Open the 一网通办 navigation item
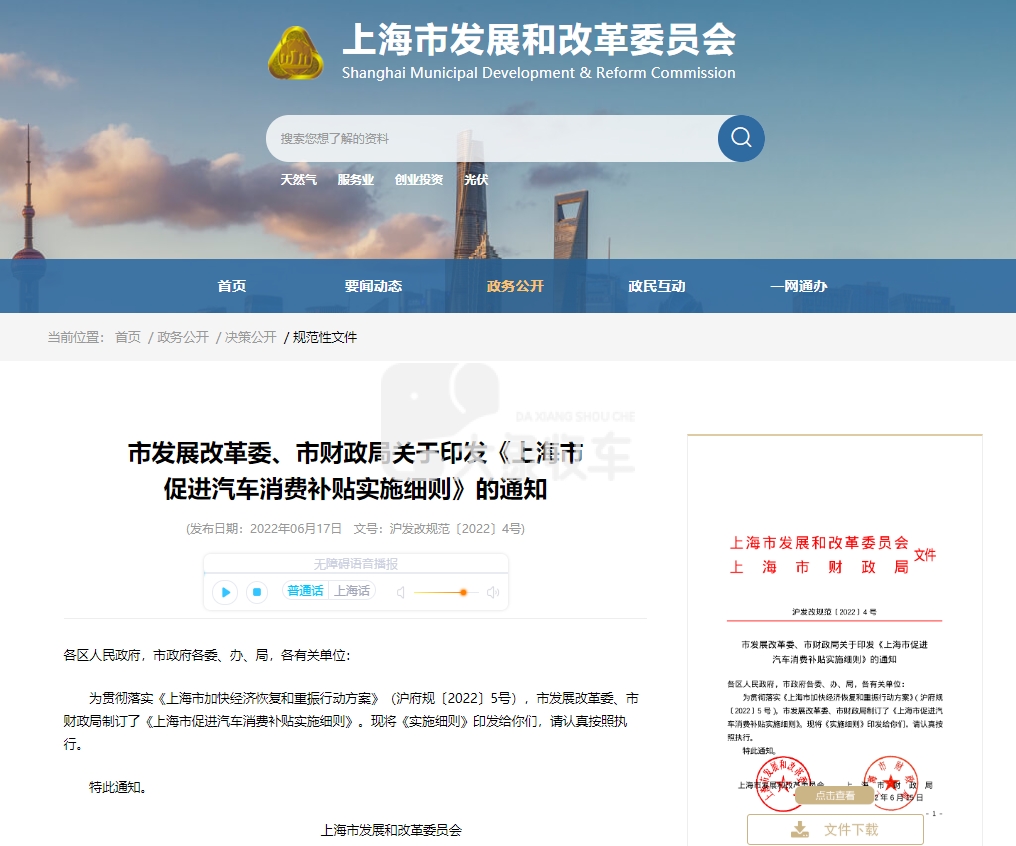This screenshot has height=846, width=1016. (798, 286)
